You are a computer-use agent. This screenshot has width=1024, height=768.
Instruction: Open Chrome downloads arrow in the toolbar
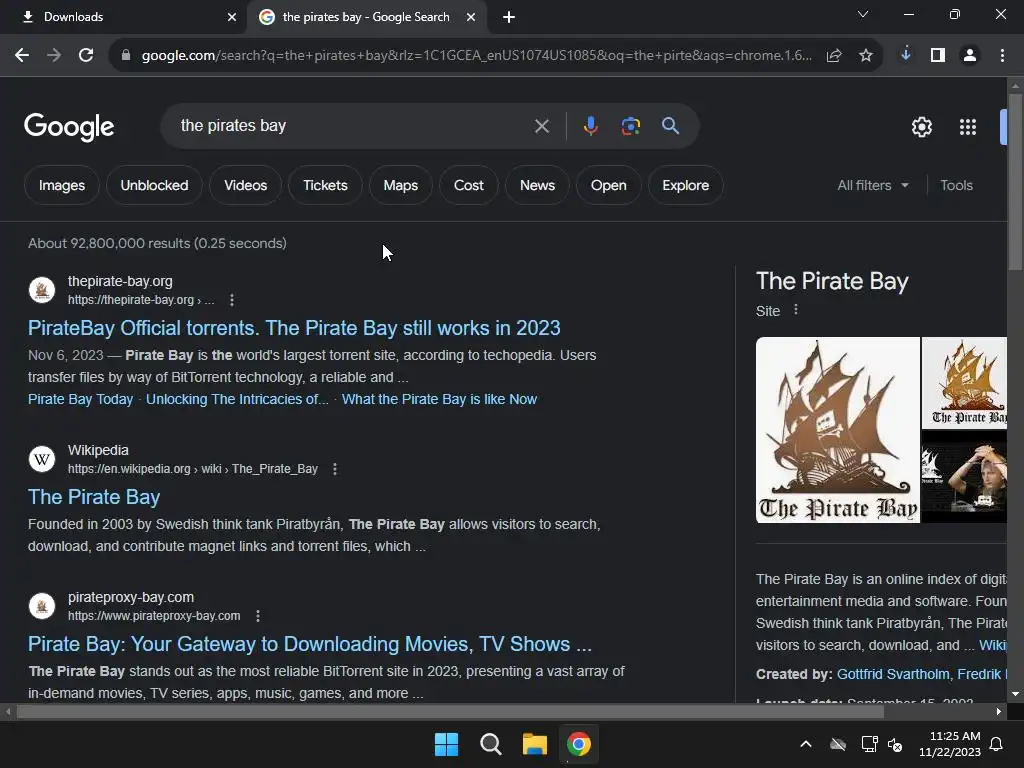pyautogui.click(x=906, y=55)
